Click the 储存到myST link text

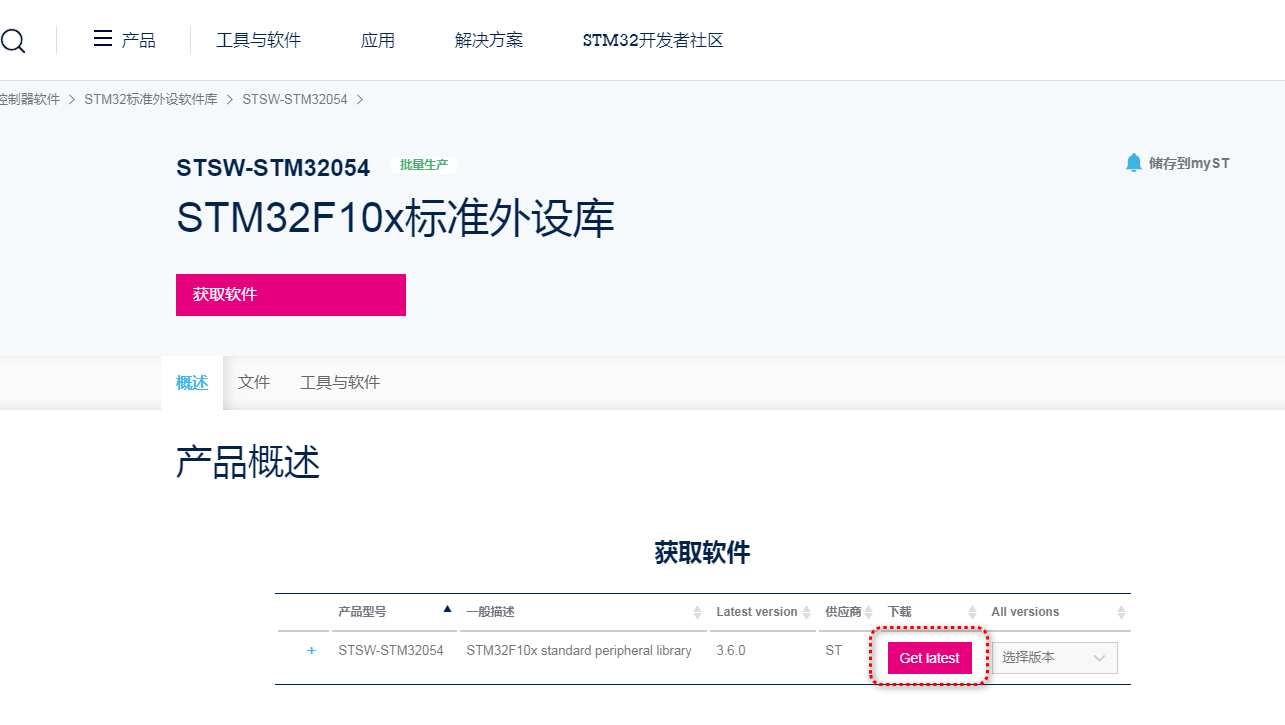click(1189, 163)
